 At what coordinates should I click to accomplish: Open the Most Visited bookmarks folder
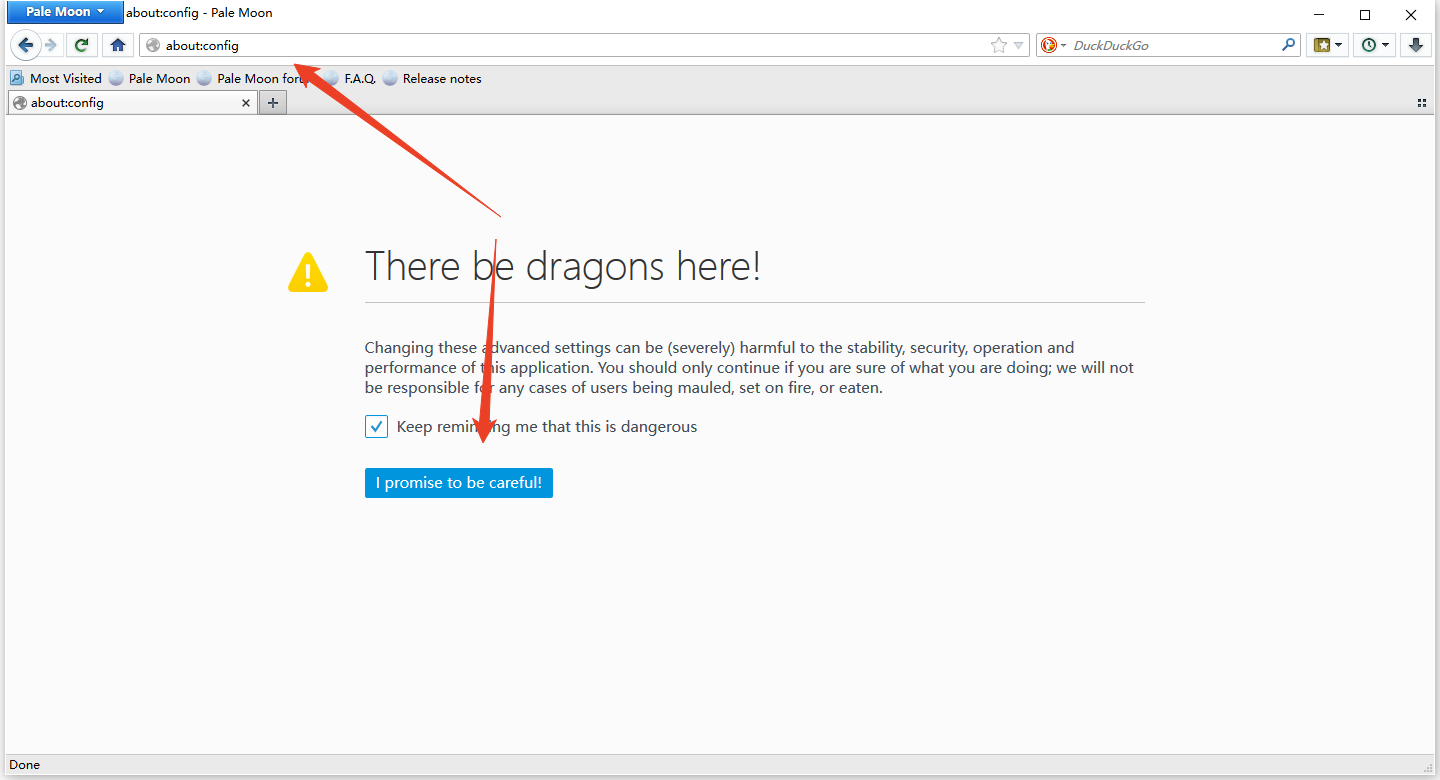point(56,79)
